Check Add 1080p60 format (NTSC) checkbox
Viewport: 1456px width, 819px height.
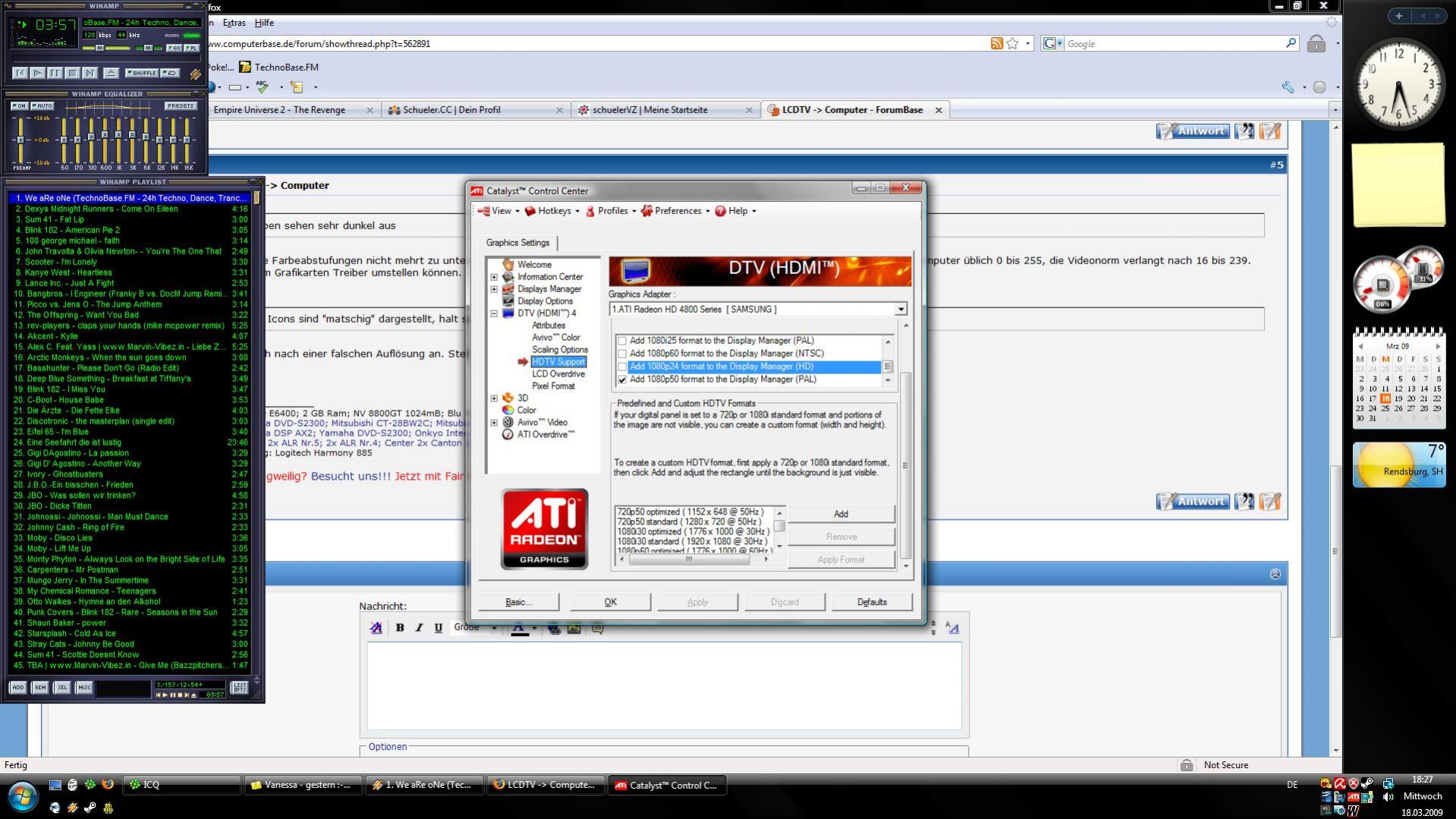622,354
